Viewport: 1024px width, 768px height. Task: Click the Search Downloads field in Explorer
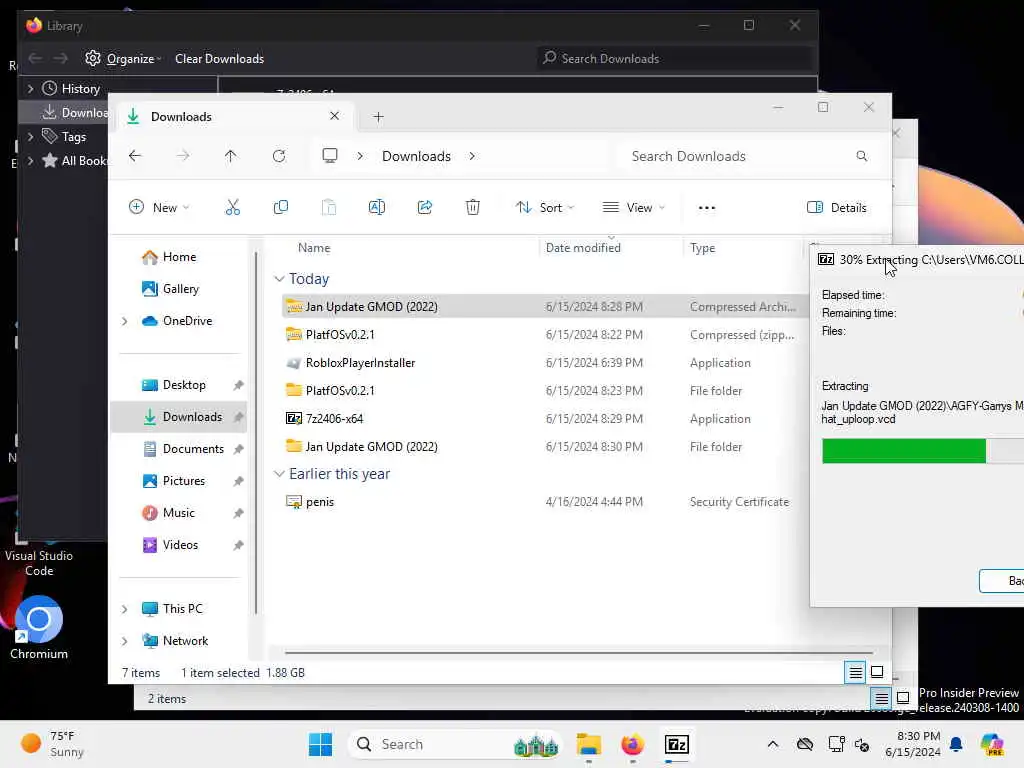(748, 156)
